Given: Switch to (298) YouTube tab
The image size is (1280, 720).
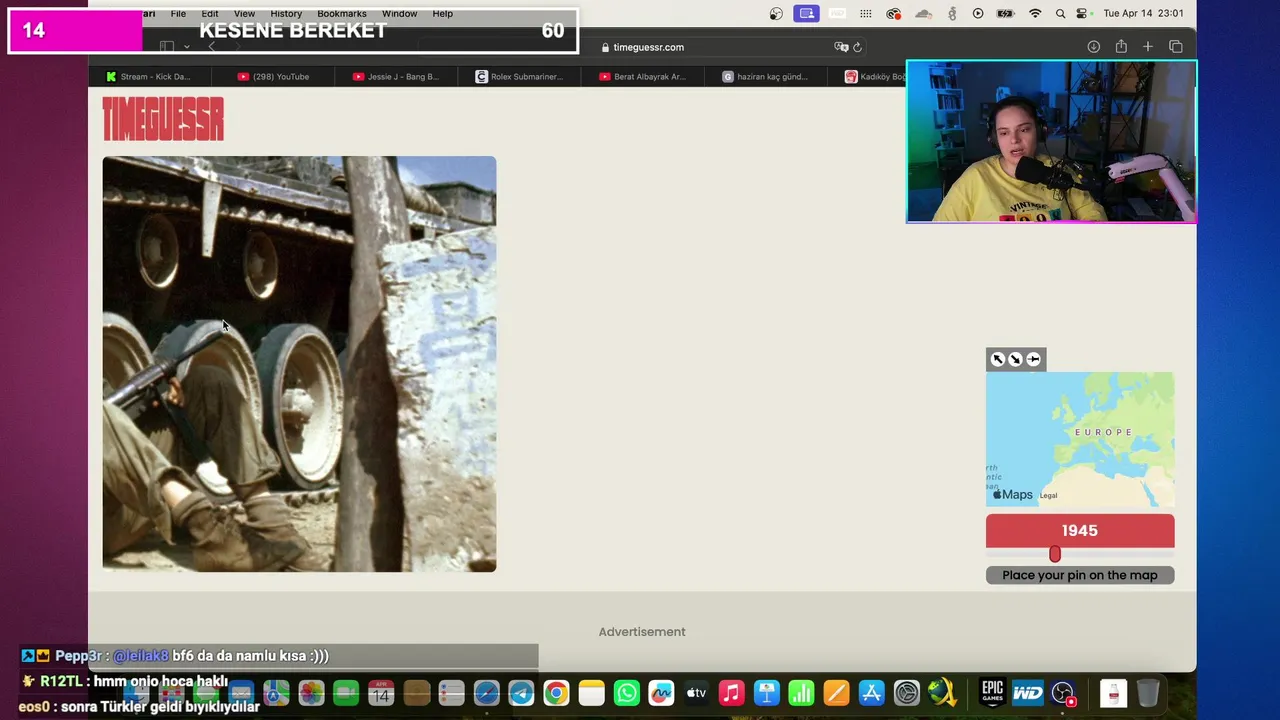Looking at the screenshot, I should click(273, 76).
